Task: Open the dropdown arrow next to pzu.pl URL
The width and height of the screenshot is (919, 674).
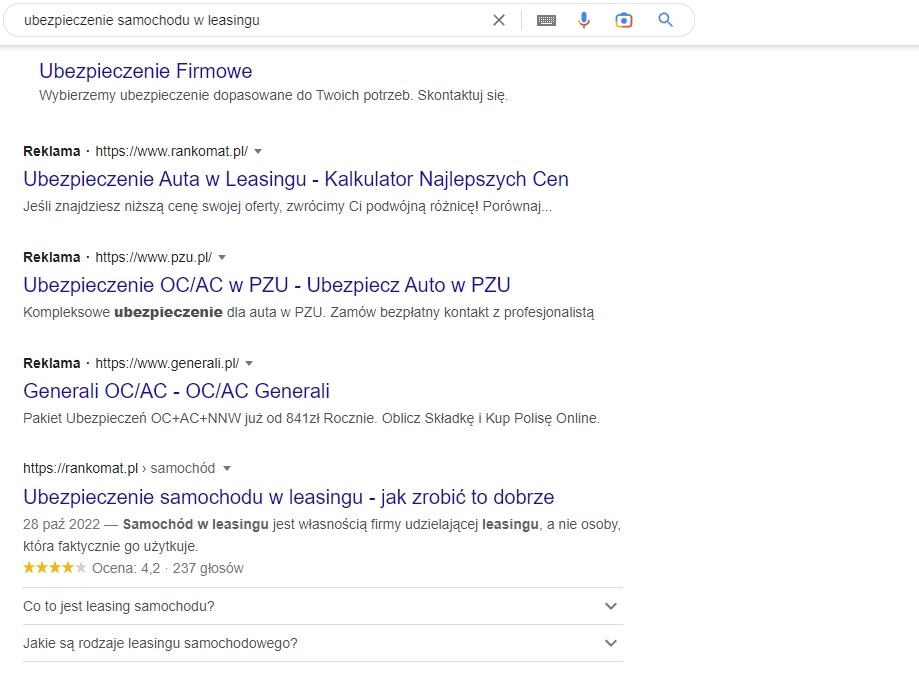Action: (x=222, y=257)
